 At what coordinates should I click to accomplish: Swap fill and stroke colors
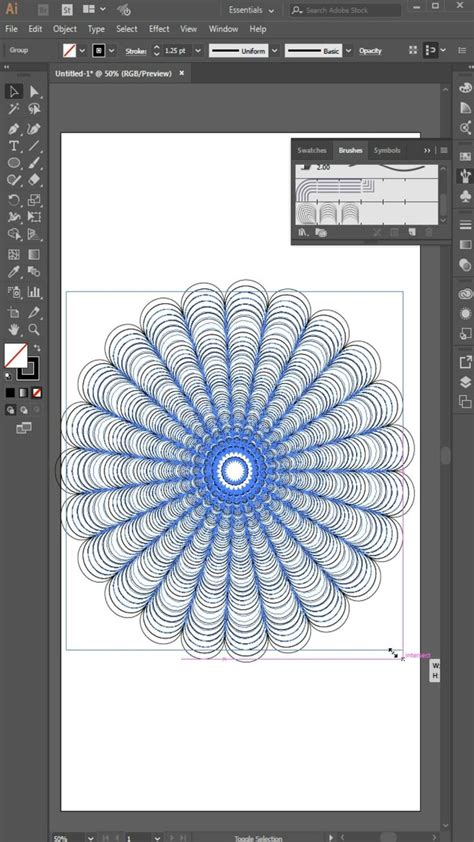[x=37, y=348]
